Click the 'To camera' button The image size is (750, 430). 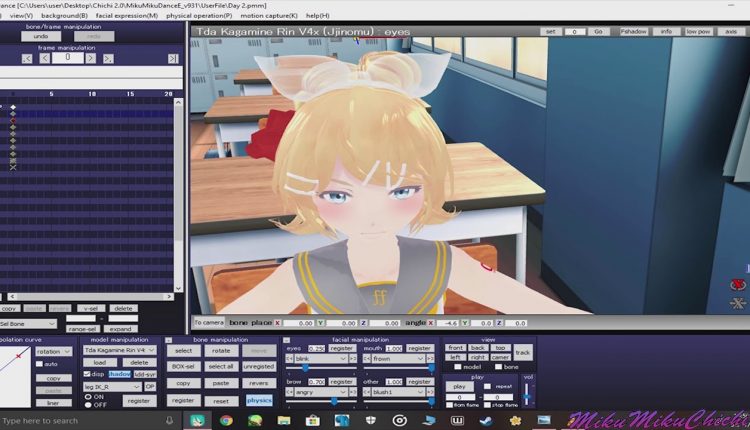[209, 322]
